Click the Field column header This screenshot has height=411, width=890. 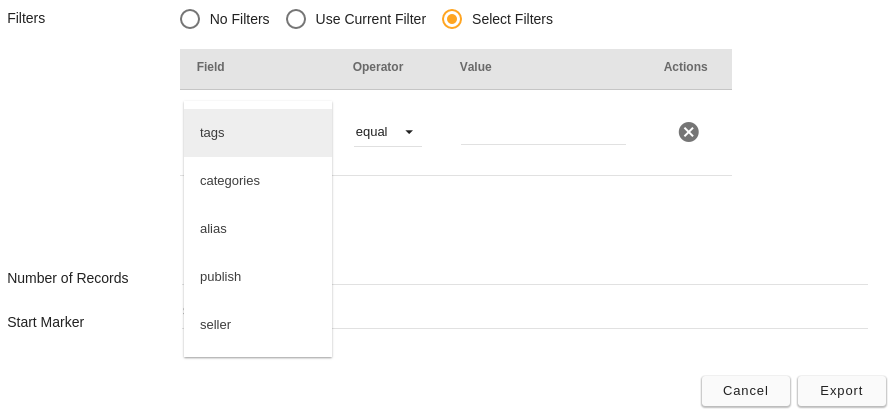(x=211, y=67)
